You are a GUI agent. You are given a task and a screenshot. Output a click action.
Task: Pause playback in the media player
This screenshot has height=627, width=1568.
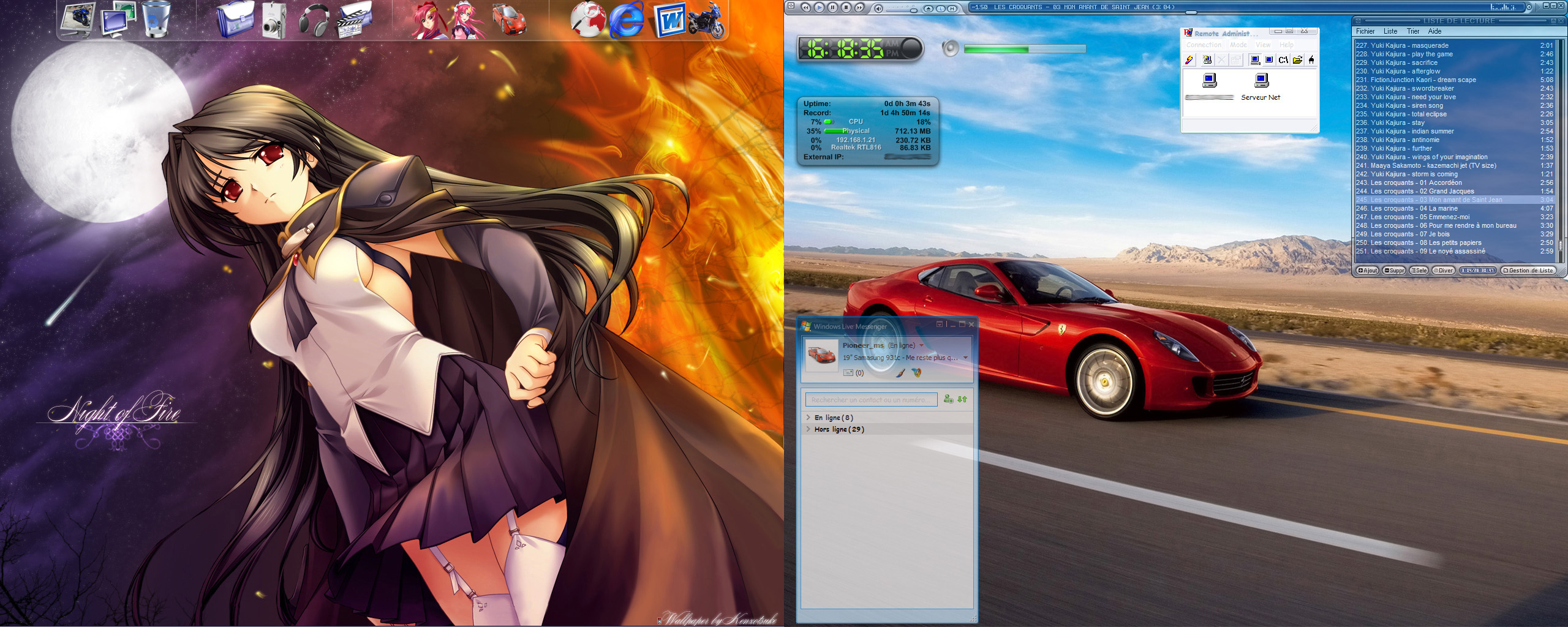pyautogui.click(x=833, y=7)
